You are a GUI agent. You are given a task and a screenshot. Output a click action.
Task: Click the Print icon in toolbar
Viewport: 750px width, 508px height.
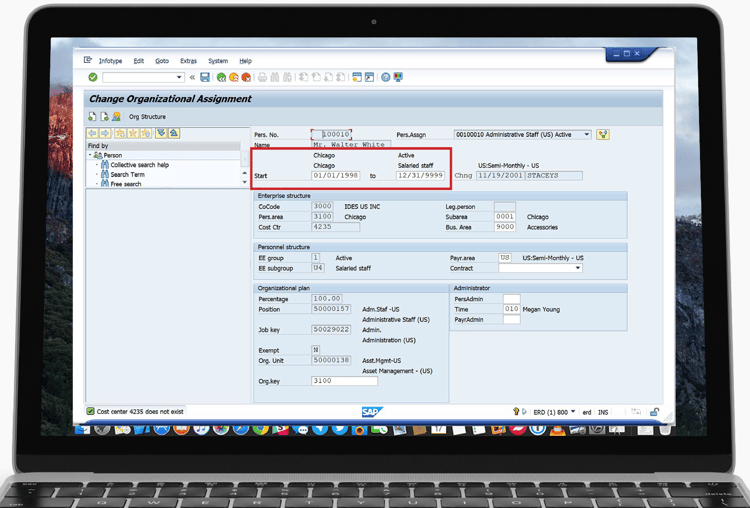click(262, 77)
